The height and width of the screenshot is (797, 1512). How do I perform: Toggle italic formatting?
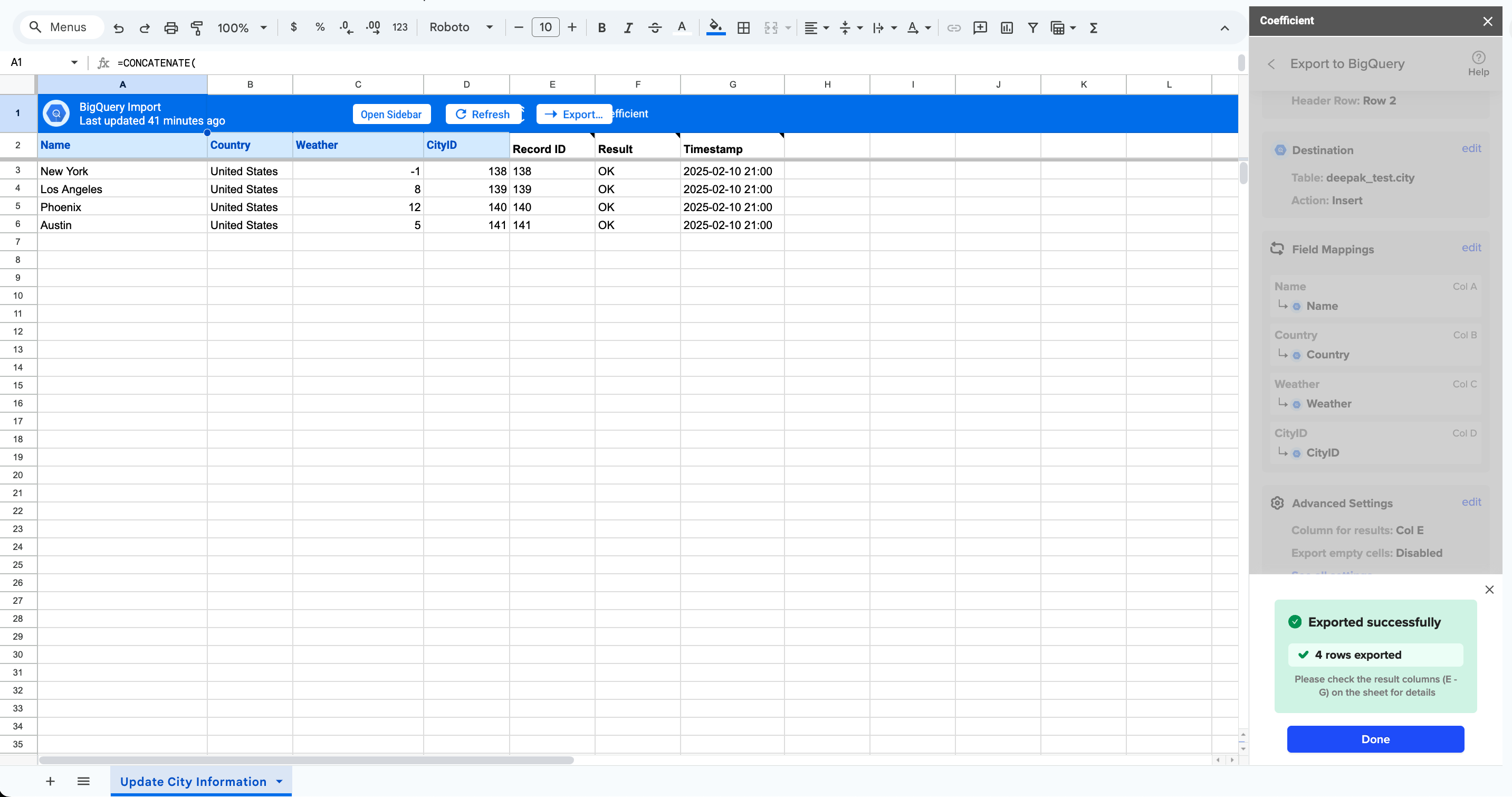pyautogui.click(x=628, y=27)
